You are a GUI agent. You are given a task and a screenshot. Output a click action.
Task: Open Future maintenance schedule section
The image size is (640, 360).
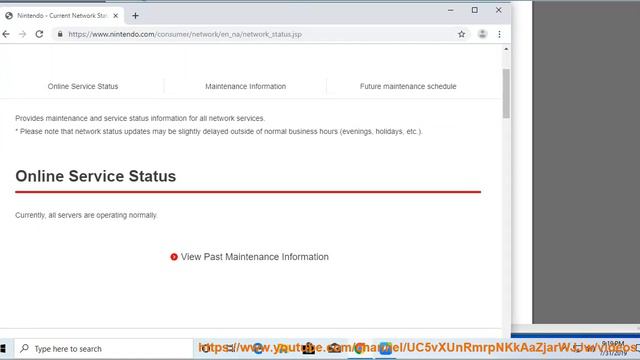pos(408,87)
